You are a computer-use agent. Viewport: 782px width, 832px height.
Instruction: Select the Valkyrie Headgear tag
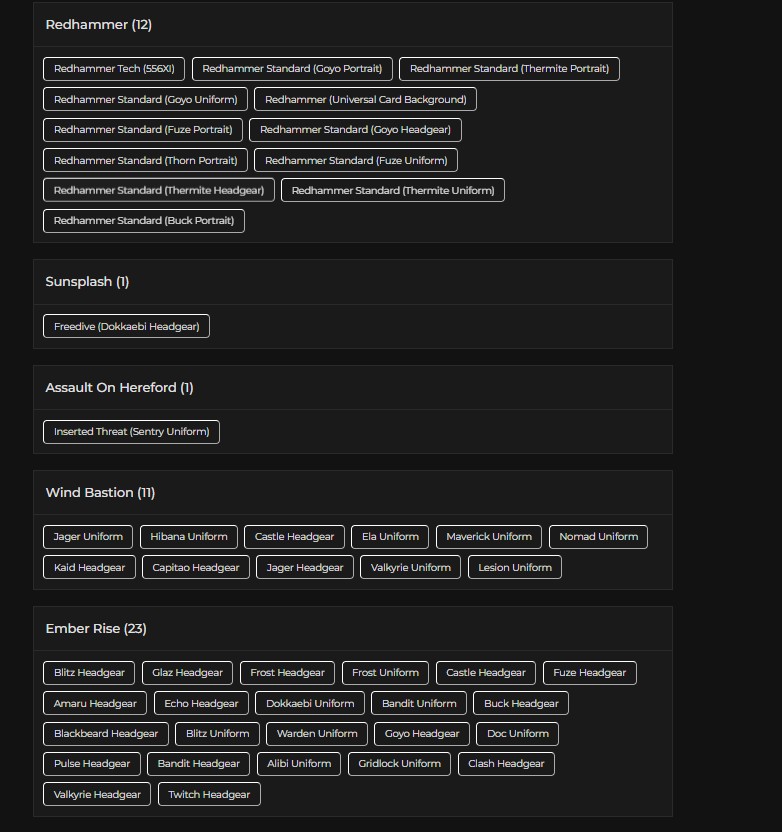tap(97, 794)
